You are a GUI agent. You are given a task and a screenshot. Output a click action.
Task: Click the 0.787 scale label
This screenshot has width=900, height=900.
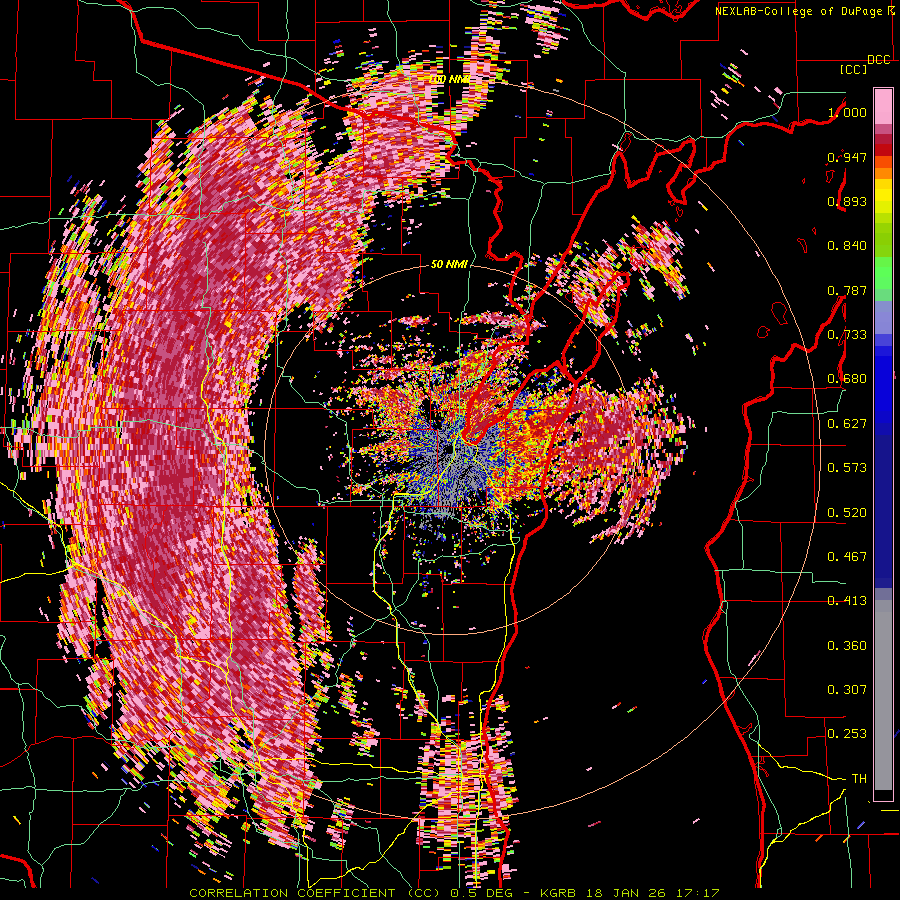pyautogui.click(x=847, y=290)
